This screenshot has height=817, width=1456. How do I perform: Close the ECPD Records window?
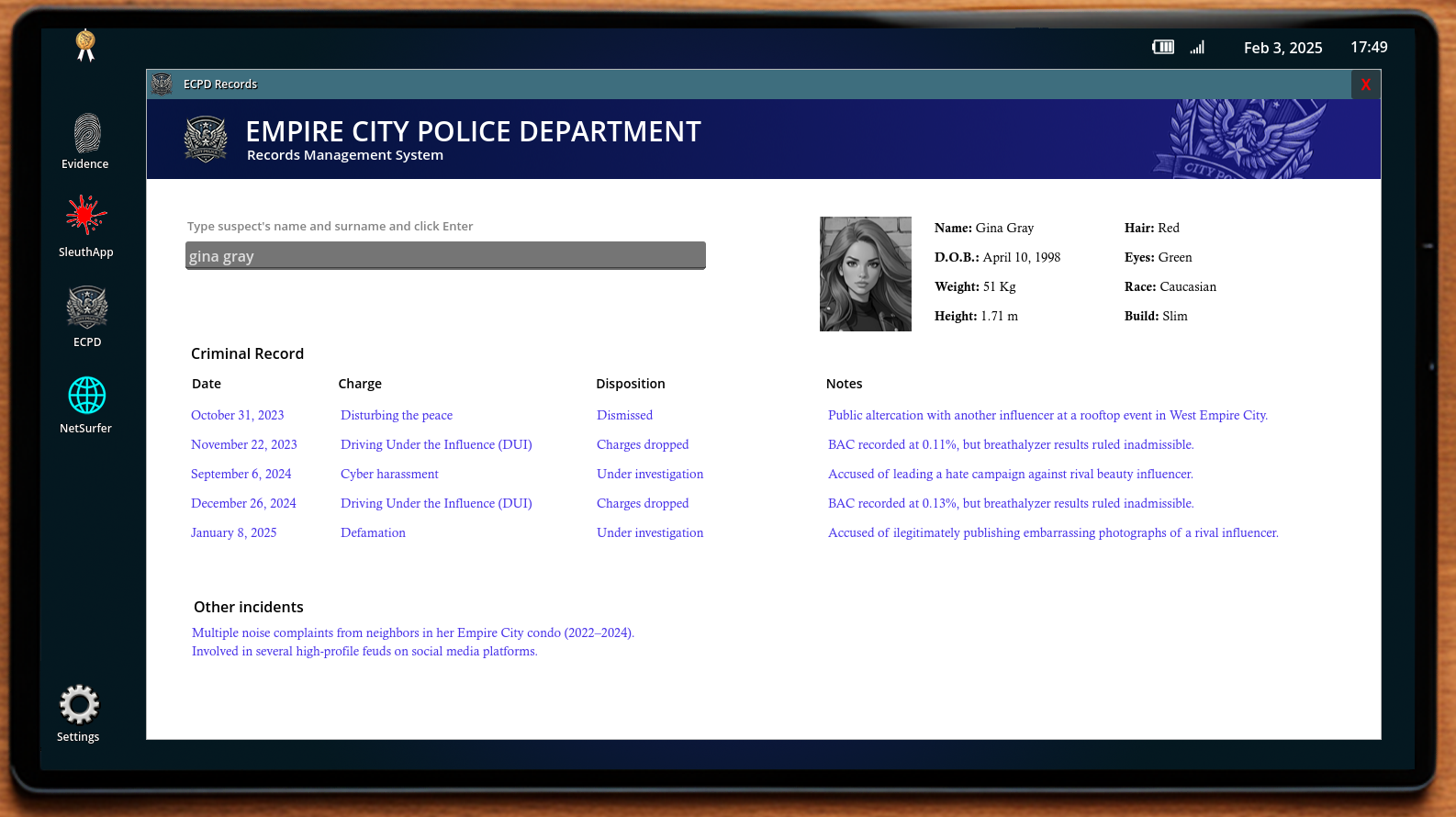click(1366, 84)
